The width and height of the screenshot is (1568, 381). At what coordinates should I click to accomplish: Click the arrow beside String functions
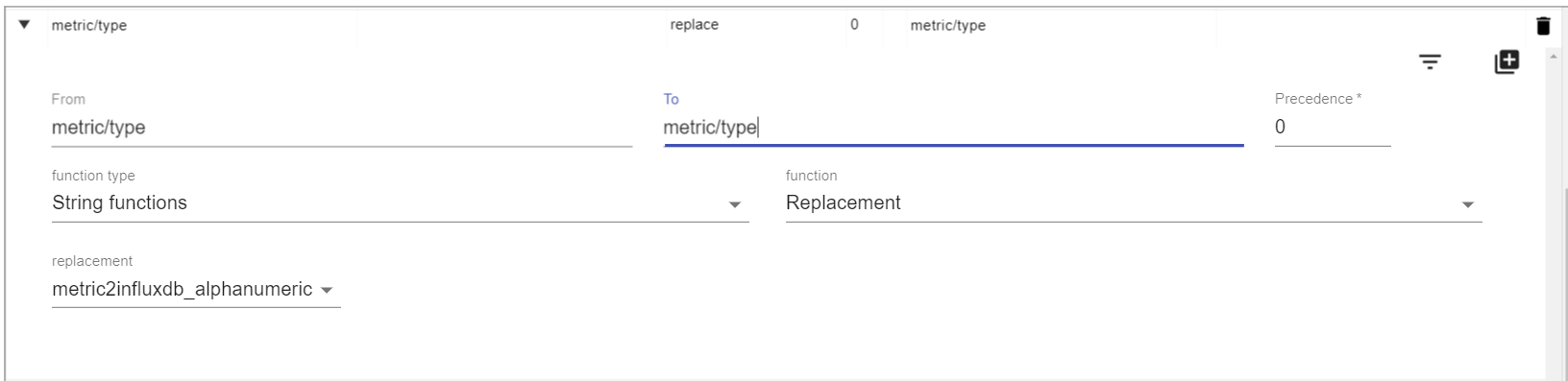(x=735, y=204)
